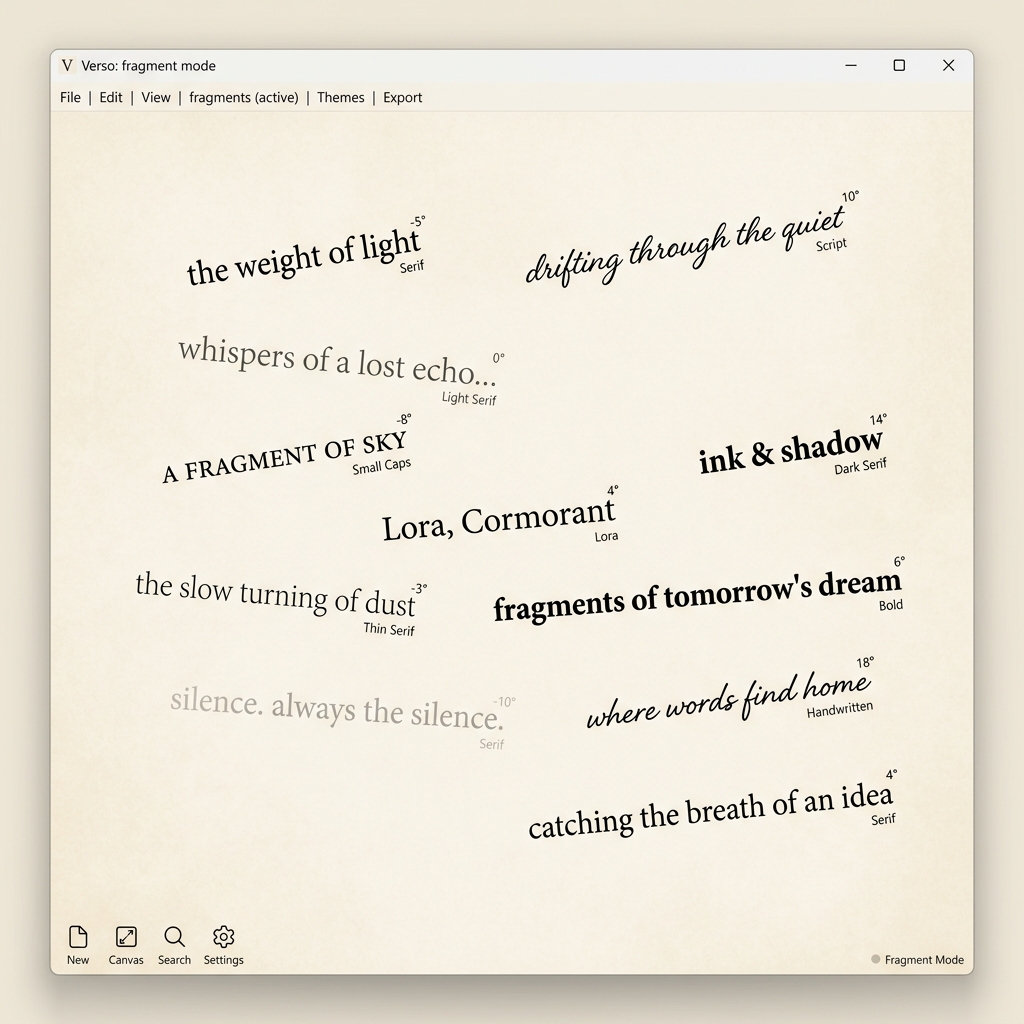Open the Edit menu
The width and height of the screenshot is (1024, 1024).
click(110, 97)
